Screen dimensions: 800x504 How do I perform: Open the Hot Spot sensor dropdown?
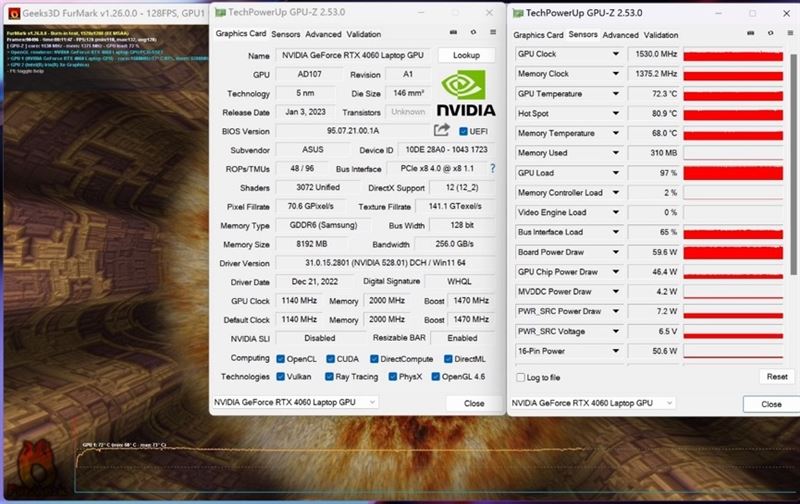pyautogui.click(x=616, y=113)
